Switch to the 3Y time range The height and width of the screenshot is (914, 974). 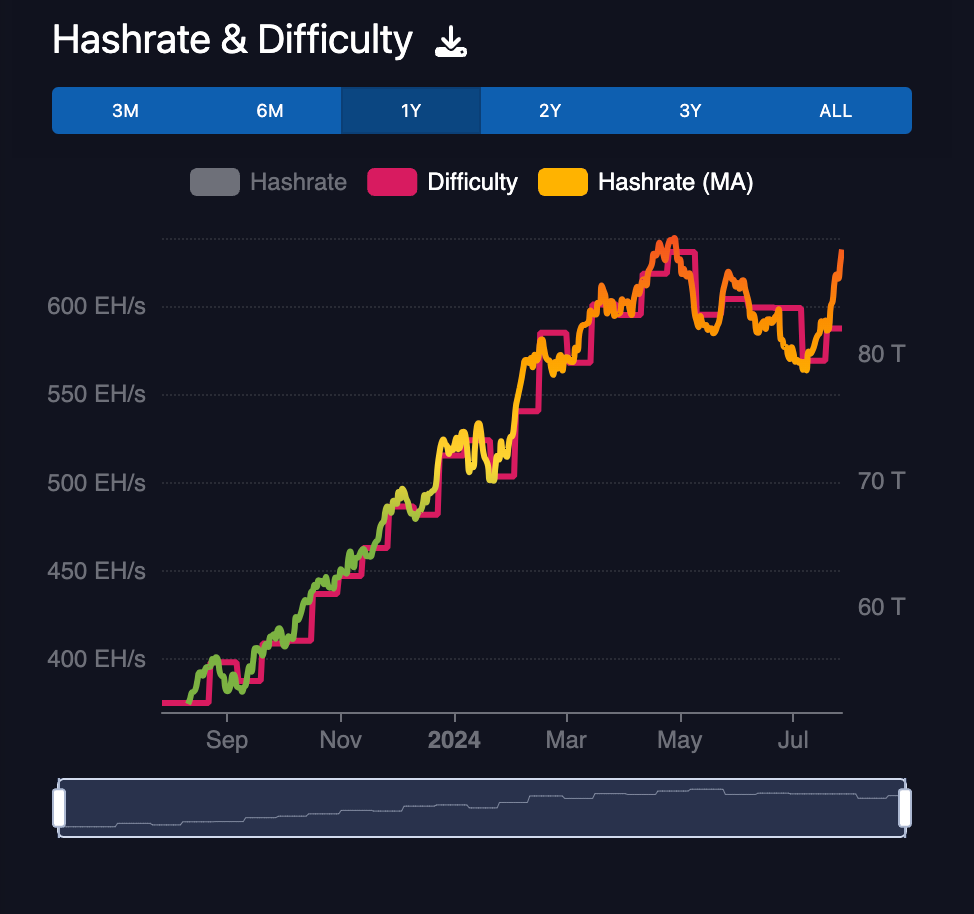point(690,111)
